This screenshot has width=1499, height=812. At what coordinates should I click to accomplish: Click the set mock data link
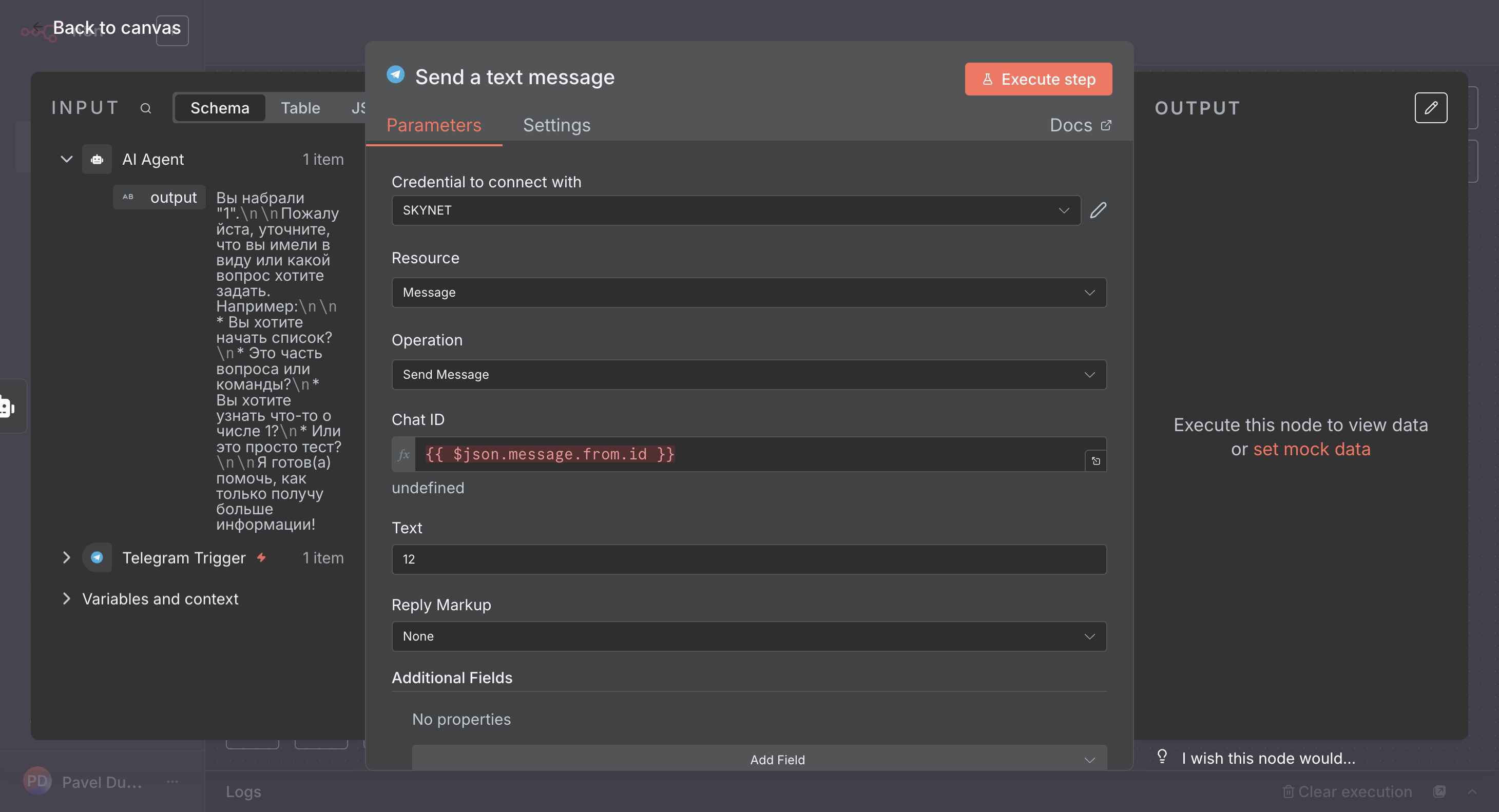click(x=1312, y=449)
